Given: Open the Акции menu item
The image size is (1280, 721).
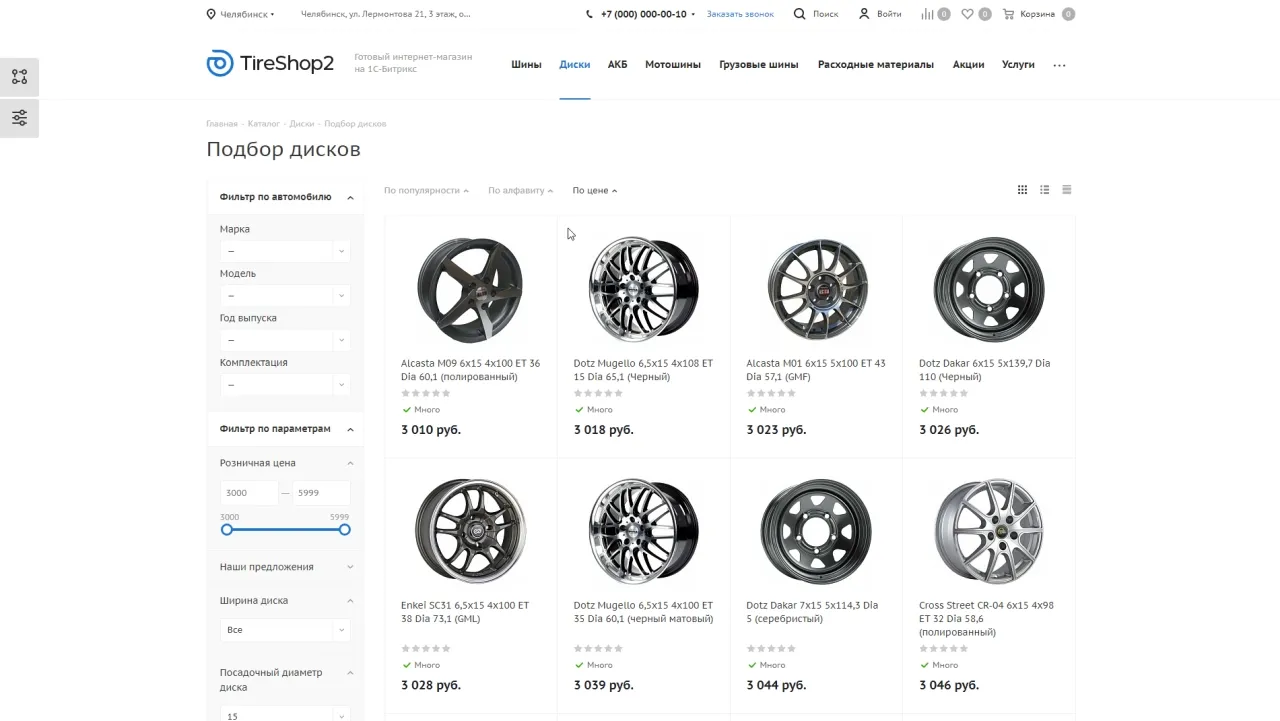Looking at the screenshot, I should pos(968,64).
